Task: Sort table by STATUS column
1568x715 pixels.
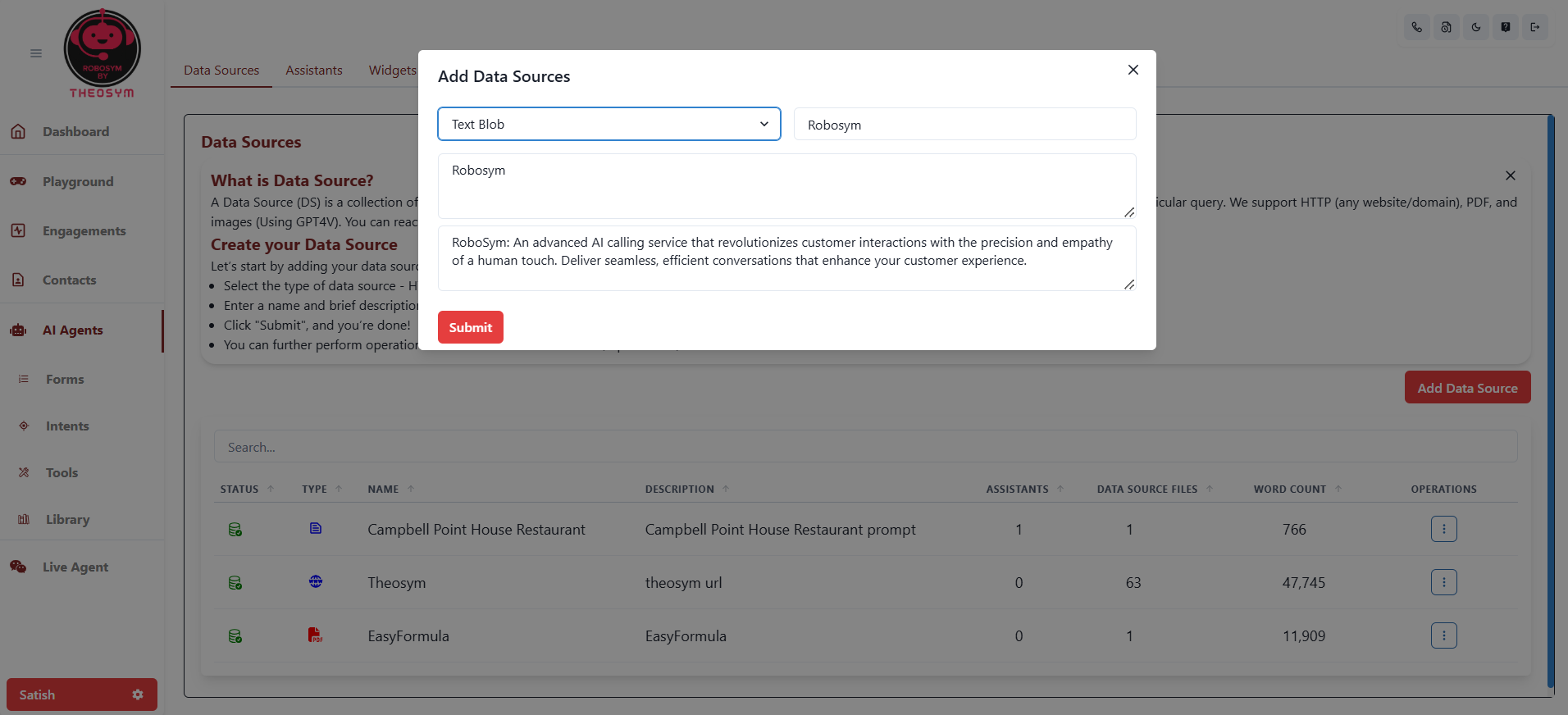Action: 247,489
